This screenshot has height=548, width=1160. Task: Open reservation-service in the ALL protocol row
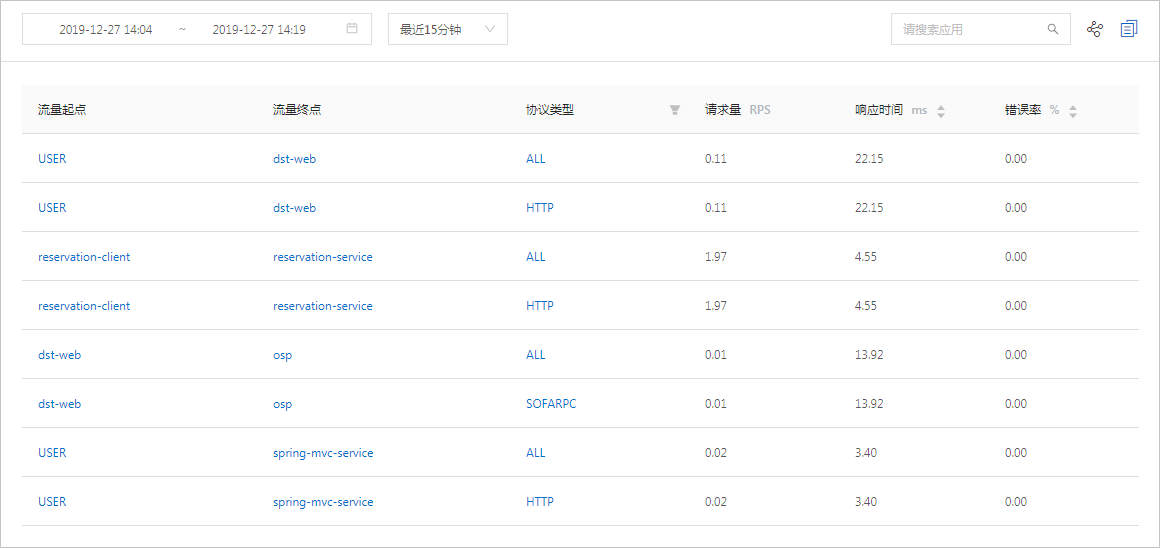(323, 257)
